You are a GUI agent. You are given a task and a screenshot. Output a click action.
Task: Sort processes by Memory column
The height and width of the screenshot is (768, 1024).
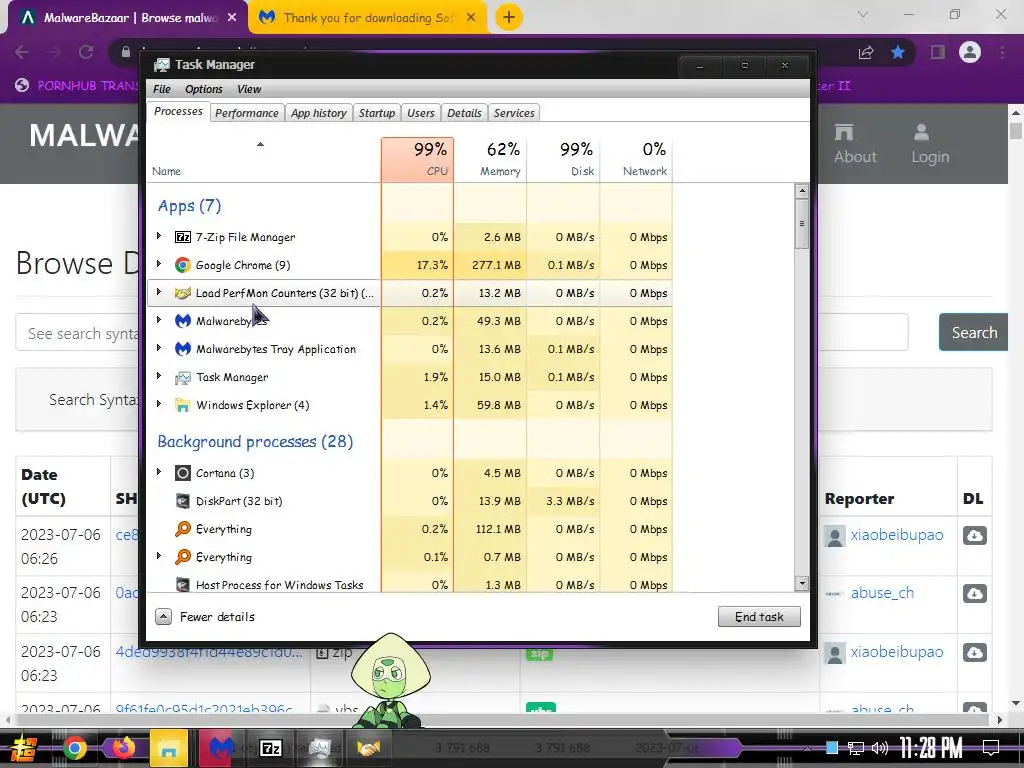pyautogui.click(x=490, y=159)
